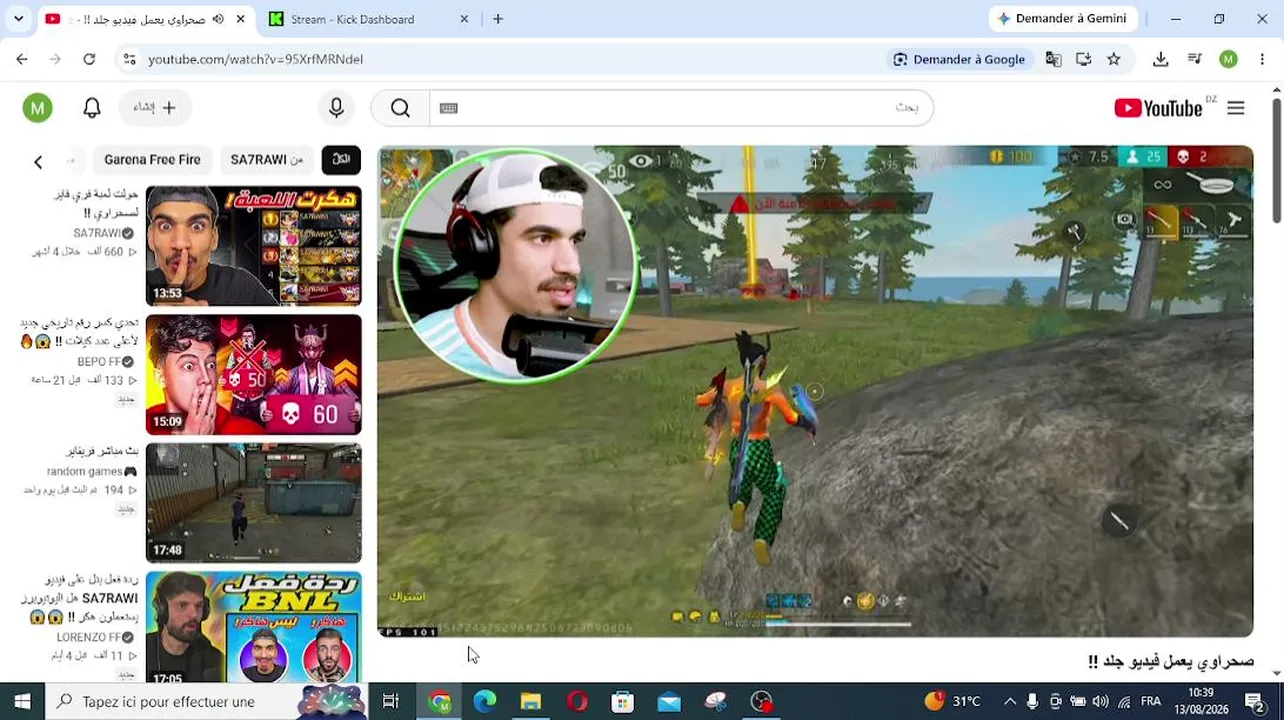Open the volume control in system tray

pyautogui.click(x=1100, y=701)
